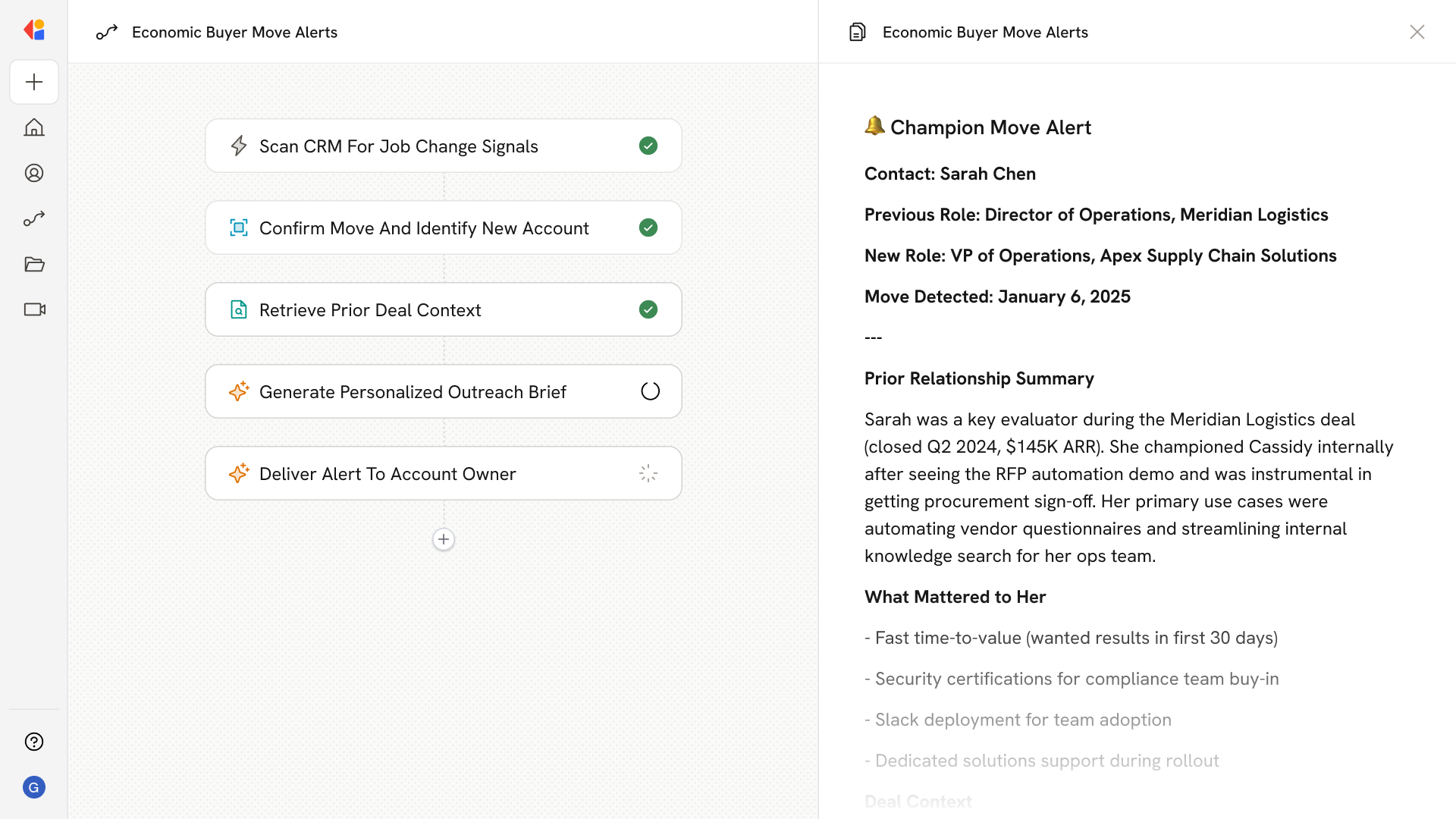Open Retrieve Prior Deal Context step
The image size is (1456, 819).
point(370,310)
